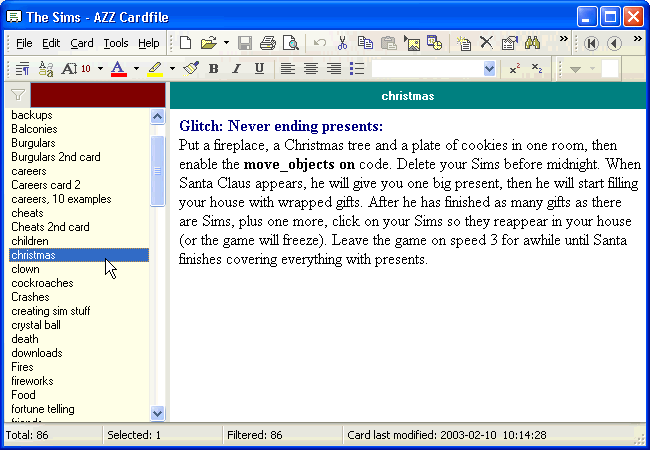Image resolution: width=650 pixels, height=450 pixels.
Task: Open highlight color dropdown arrow
Action: pos(172,69)
